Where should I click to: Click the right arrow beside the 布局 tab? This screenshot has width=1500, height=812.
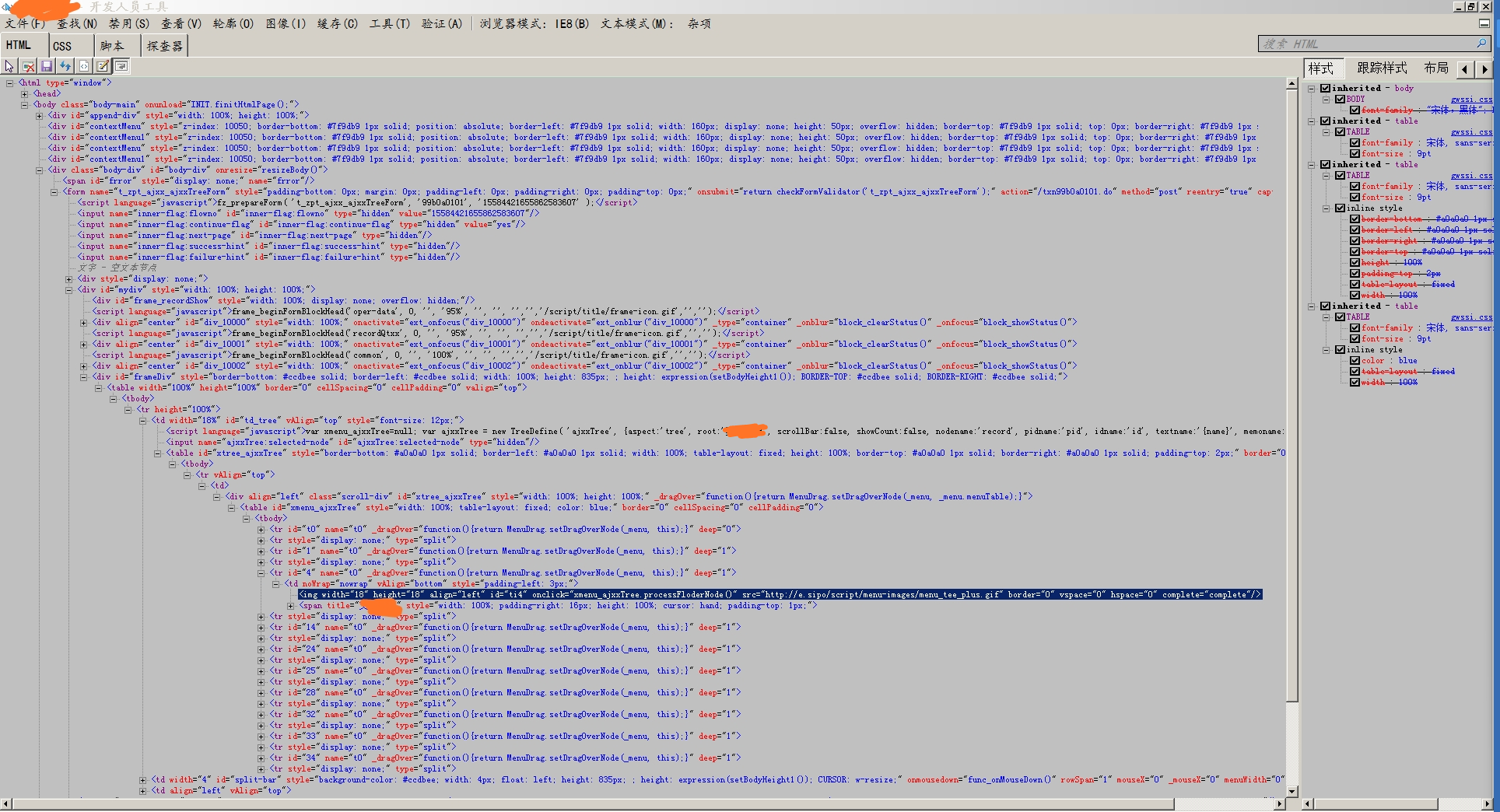(1484, 69)
